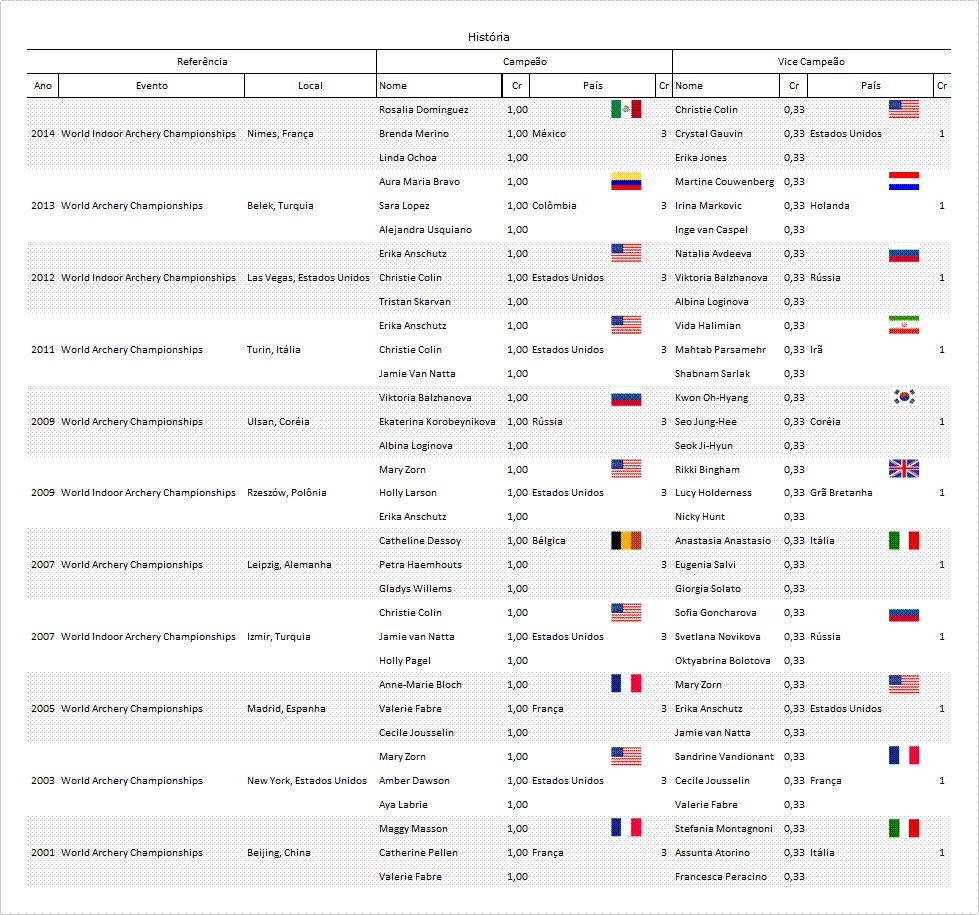Select the Lucy Holderness name cell
Viewport: 979px width, 915px height.
(713, 493)
